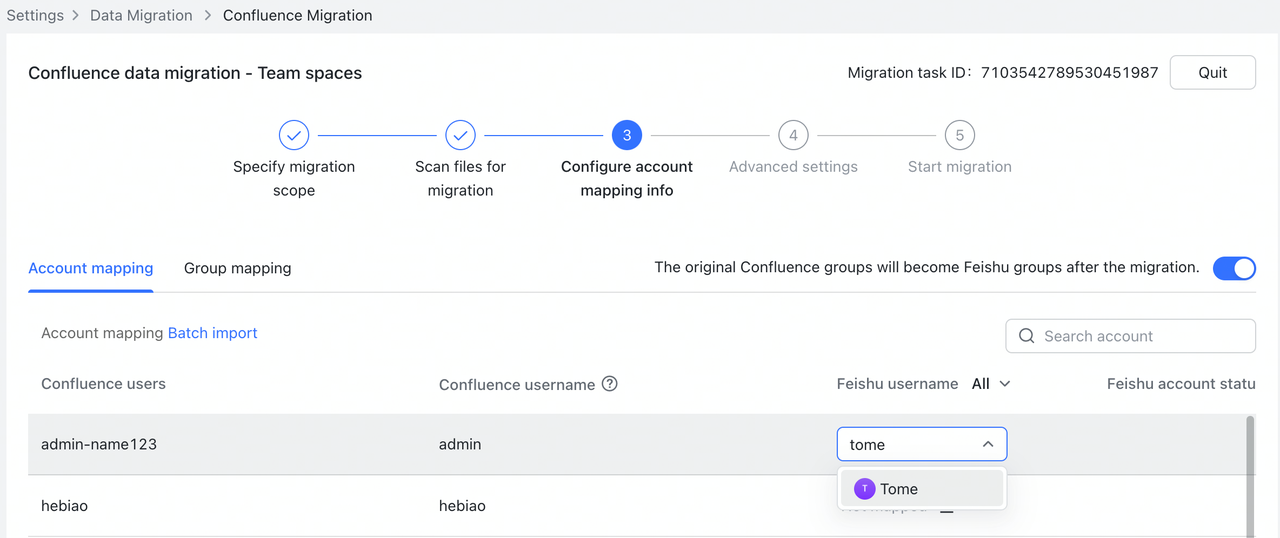Click the completed step 2 checkmark circle

pyautogui.click(x=460, y=135)
